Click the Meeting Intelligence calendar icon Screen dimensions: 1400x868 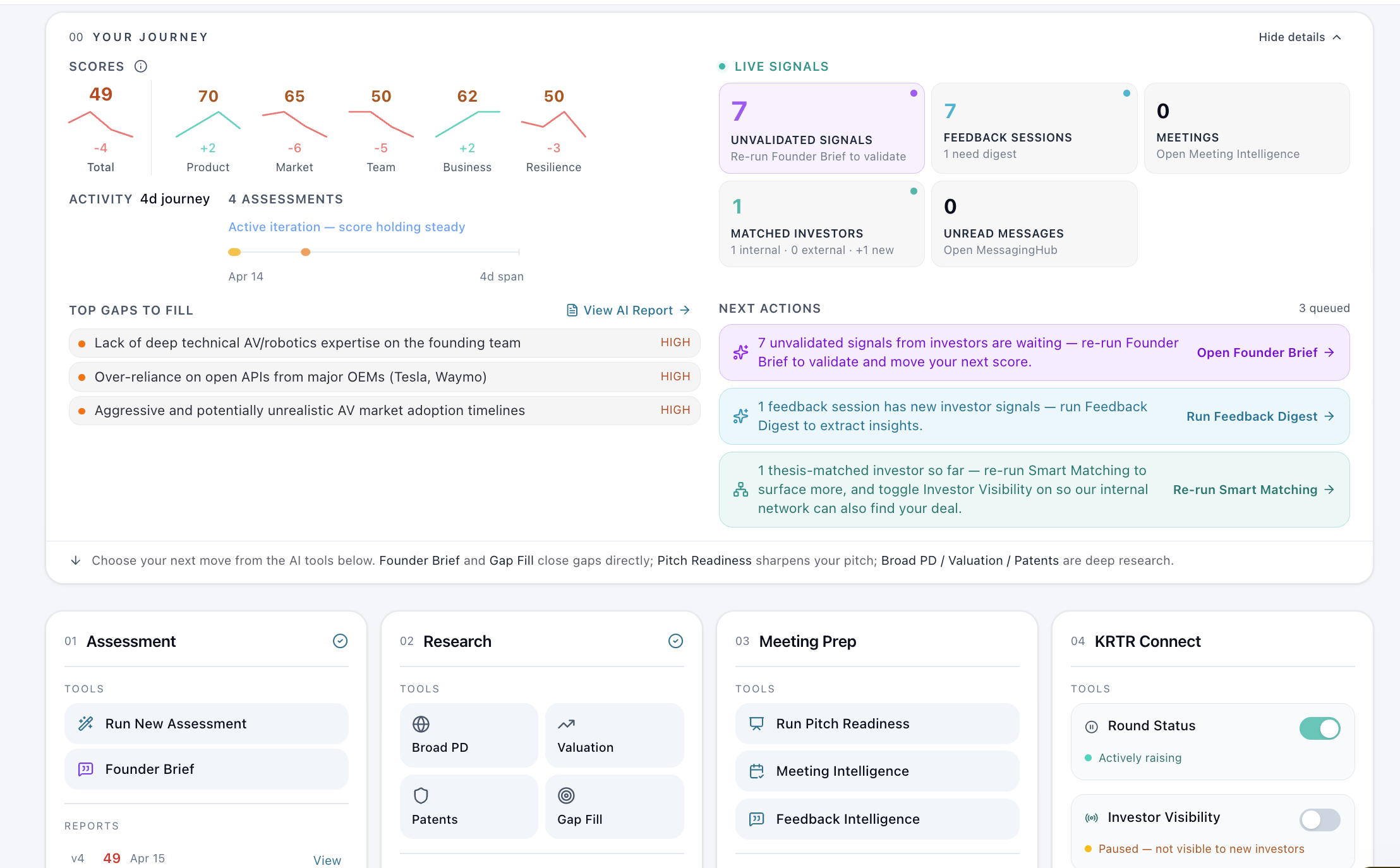tap(756, 771)
